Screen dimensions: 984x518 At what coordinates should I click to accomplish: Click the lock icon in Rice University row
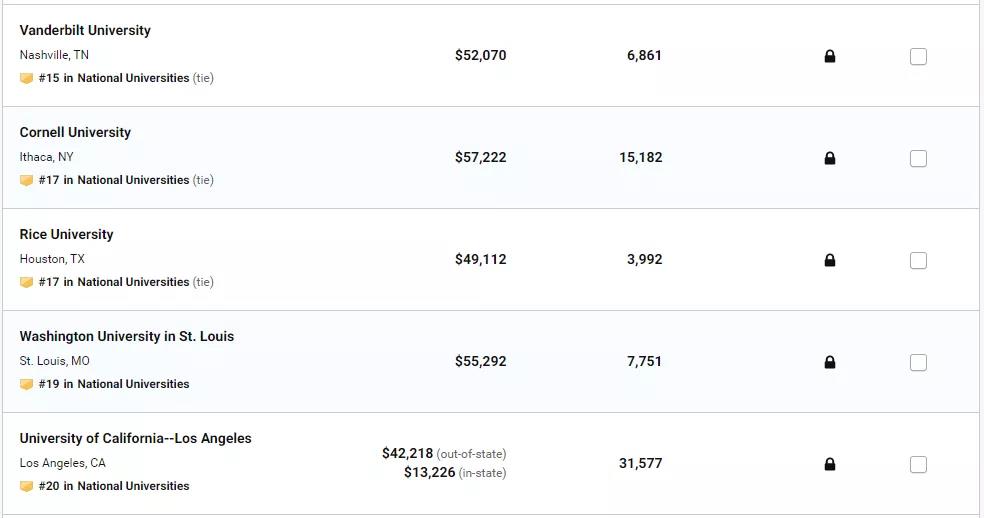point(830,260)
